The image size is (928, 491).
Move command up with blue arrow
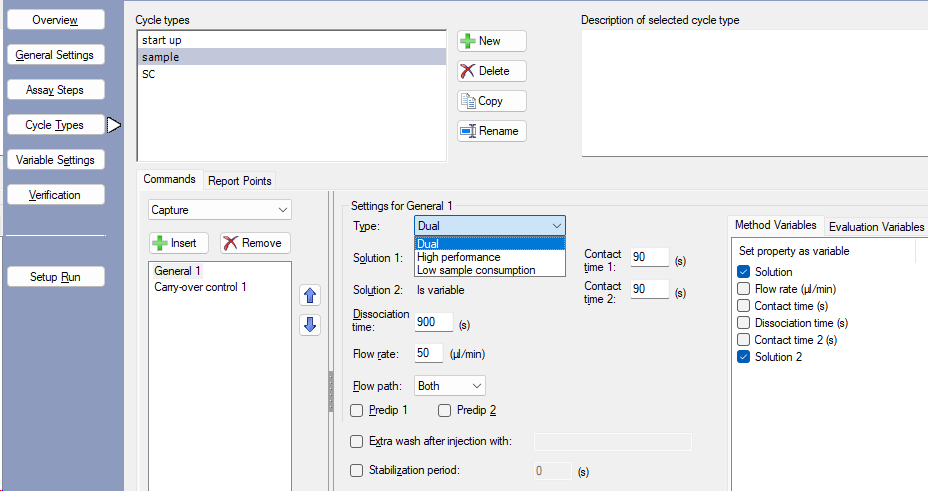(x=310, y=295)
